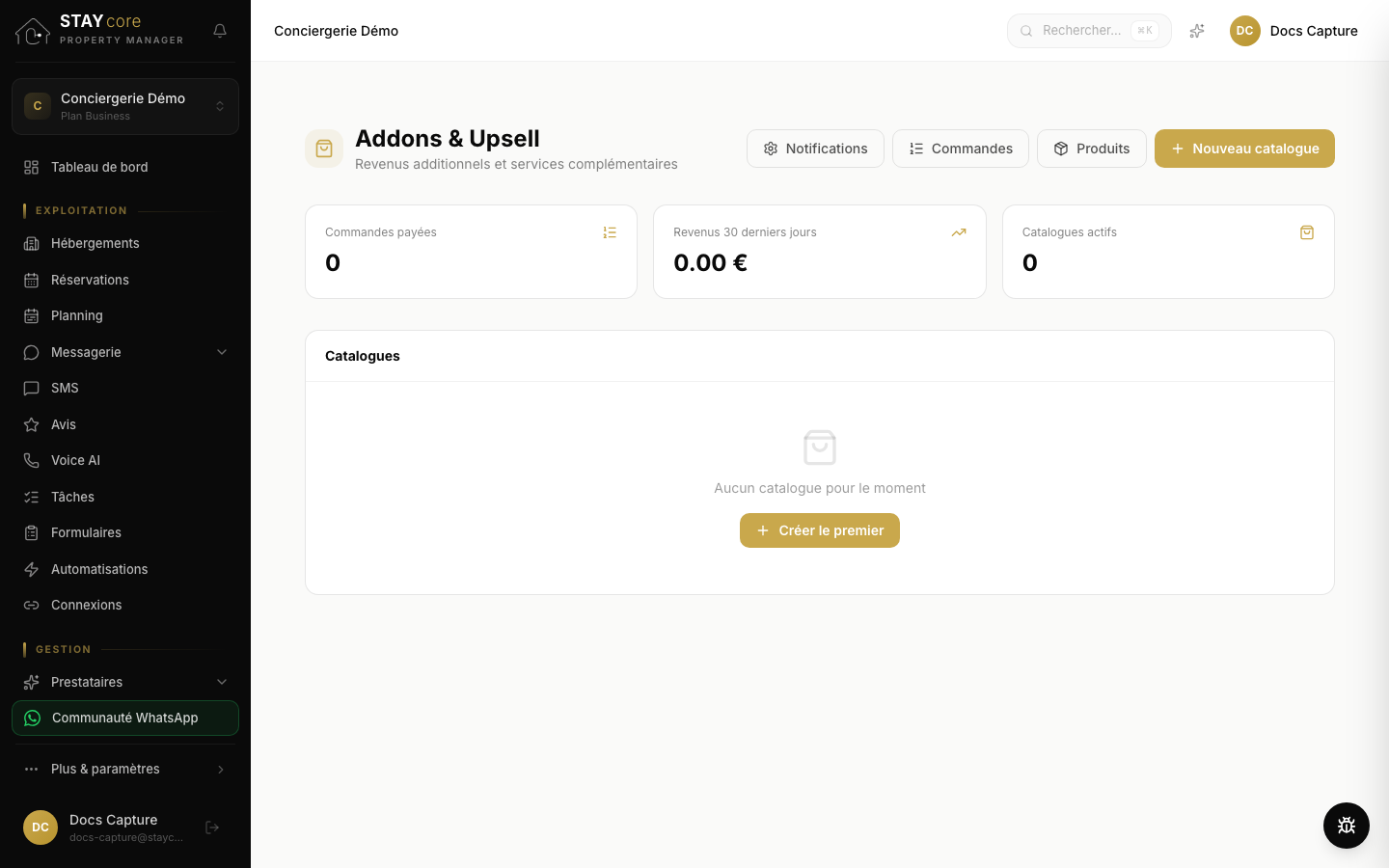Click Nouveau catalogue button
The image size is (1389, 868).
tap(1244, 149)
